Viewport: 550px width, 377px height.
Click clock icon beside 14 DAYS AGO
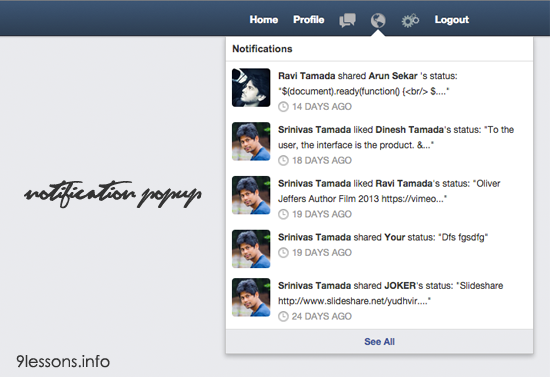point(283,107)
